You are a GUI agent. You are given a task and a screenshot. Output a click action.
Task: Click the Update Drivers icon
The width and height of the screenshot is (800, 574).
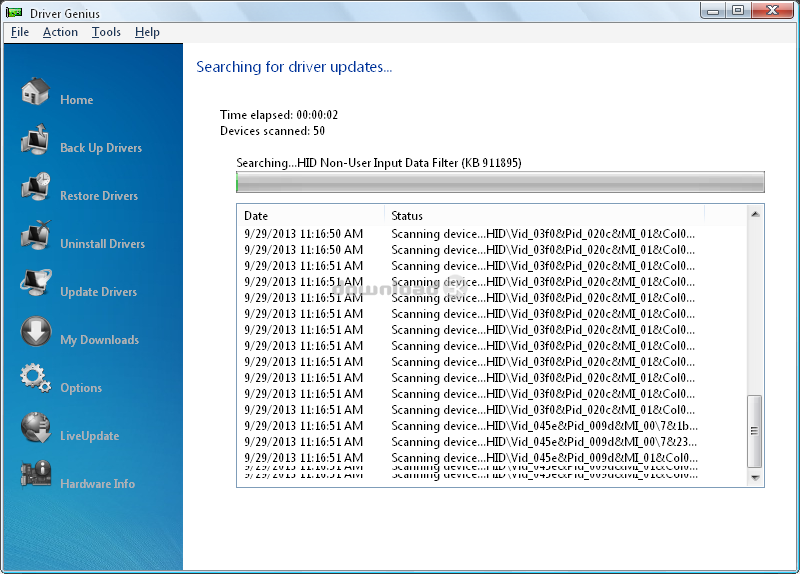tap(35, 283)
